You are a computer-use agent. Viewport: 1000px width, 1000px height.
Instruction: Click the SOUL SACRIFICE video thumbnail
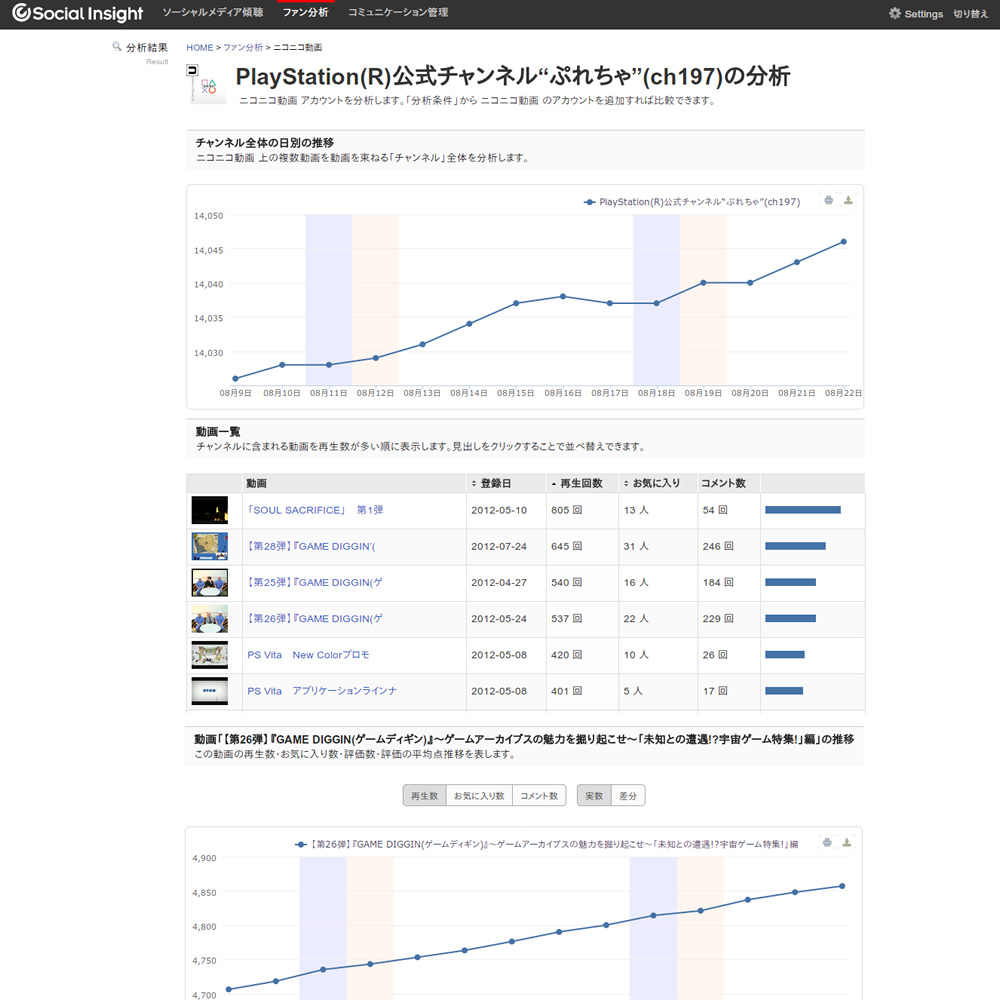pos(210,510)
